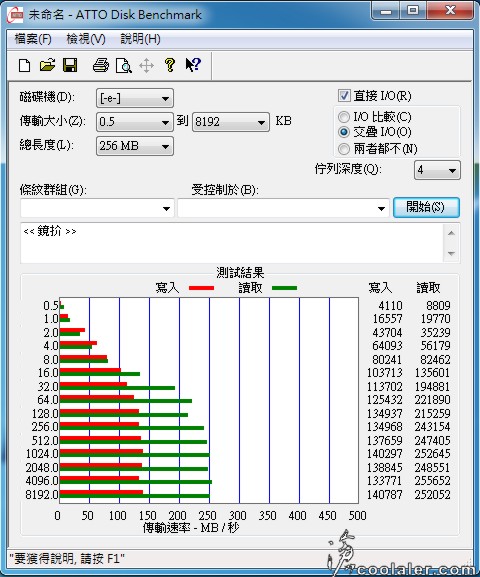Save results using the floppy disk icon

coord(70,66)
